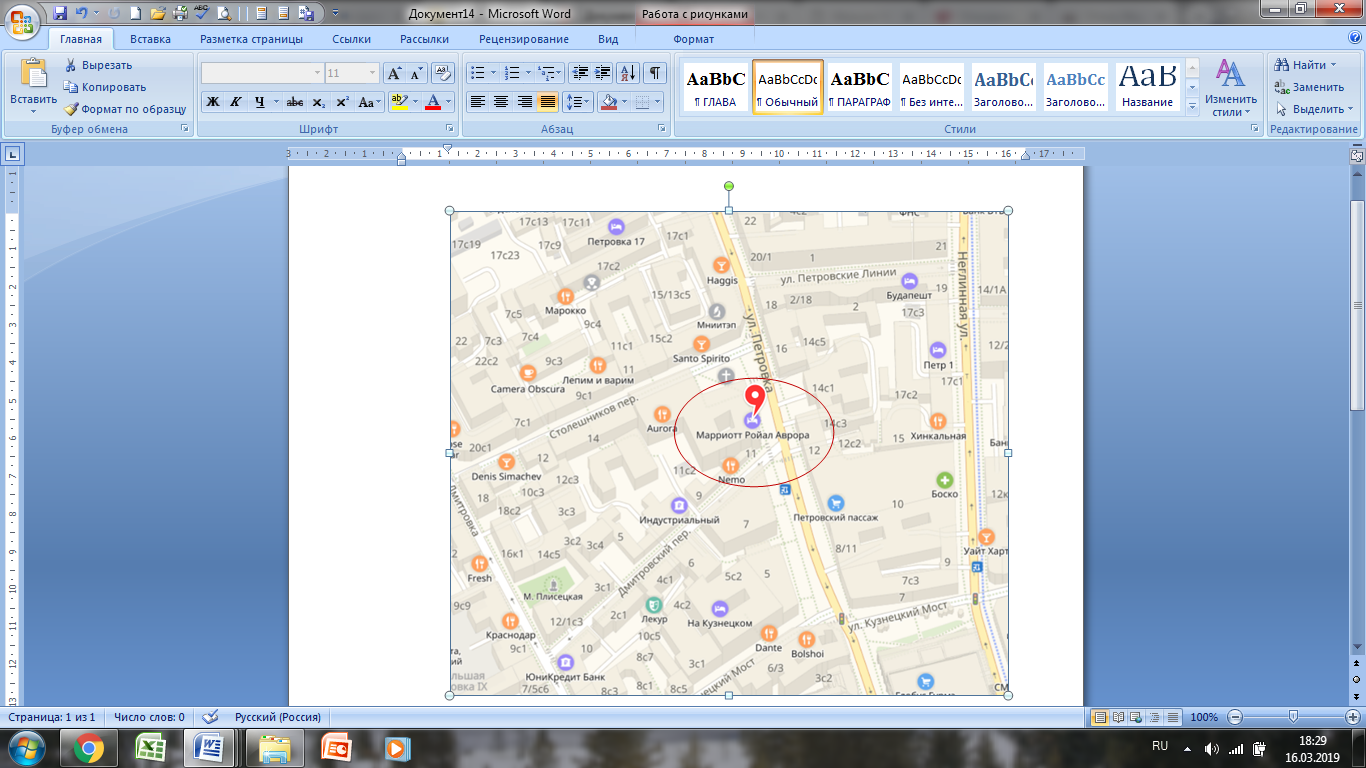The width and height of the screenshot is (1366, 768).
Task: Expand the styles gallery more arrow
Action: (x=1191, y=106)
